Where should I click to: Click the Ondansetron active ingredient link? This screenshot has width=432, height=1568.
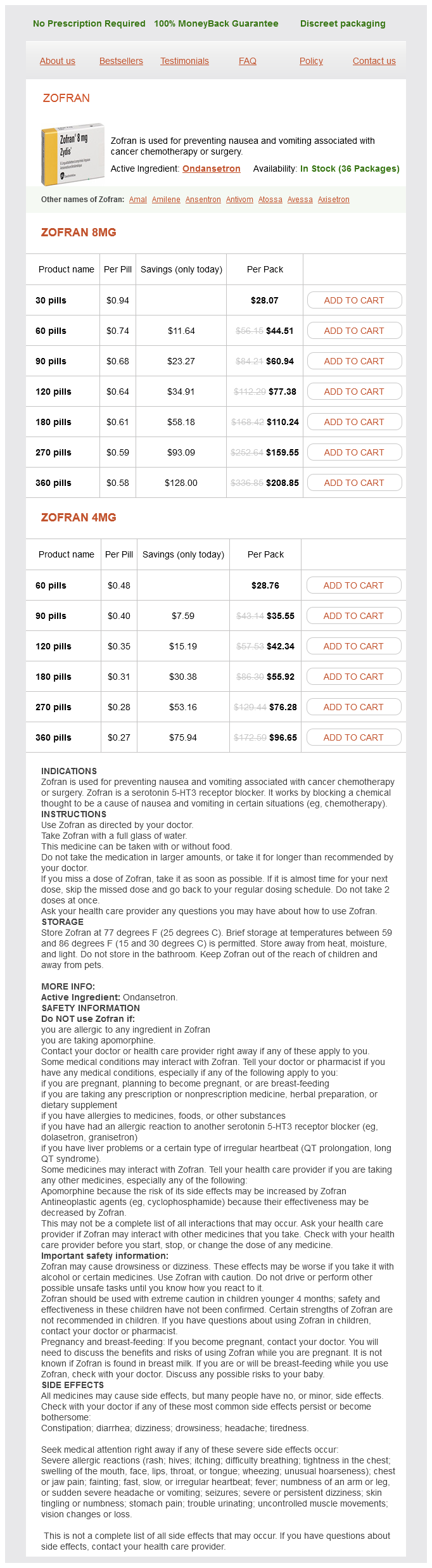tap(211, 169)
